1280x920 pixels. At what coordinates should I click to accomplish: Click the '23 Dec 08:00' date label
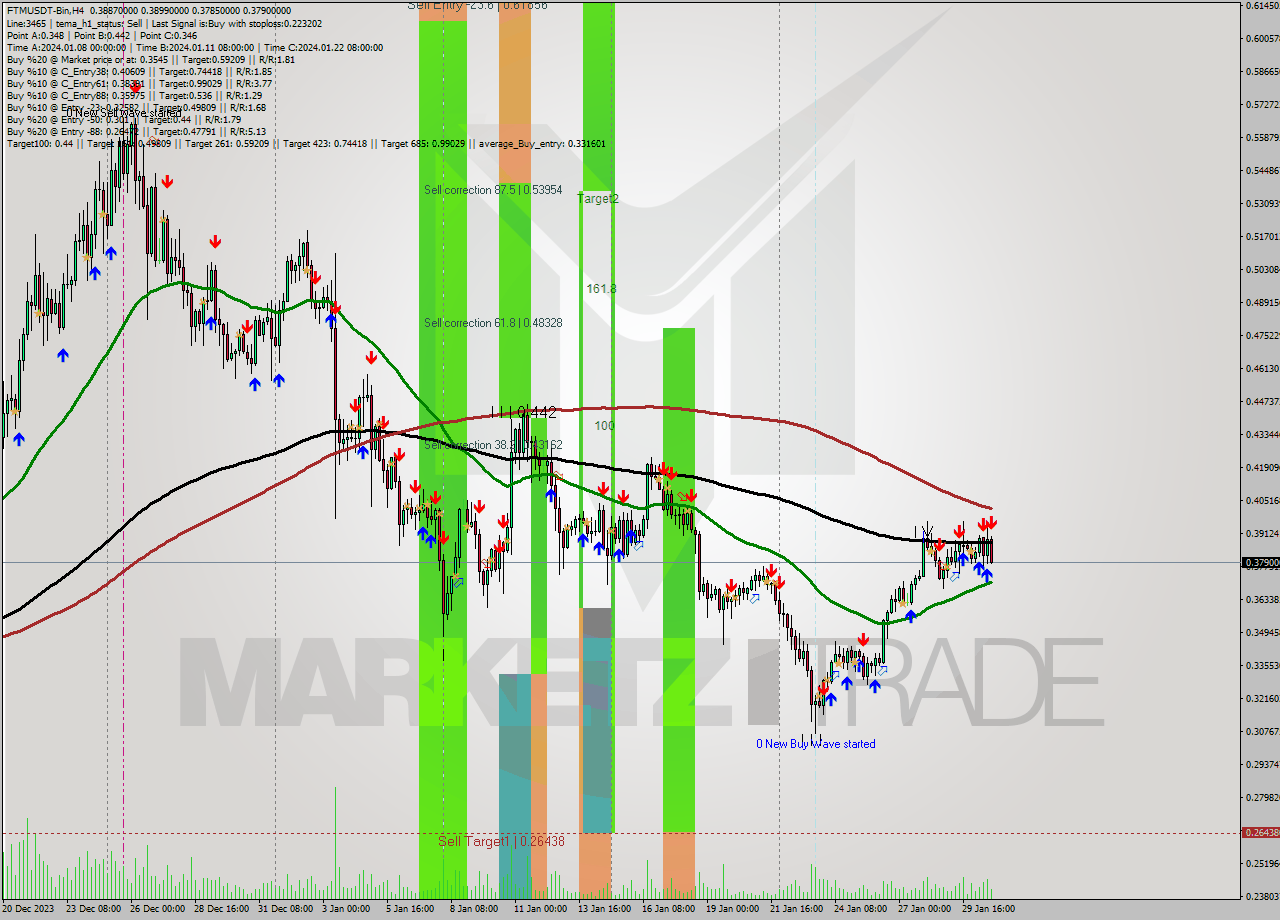pyautogui.click(x=95, y=909)
